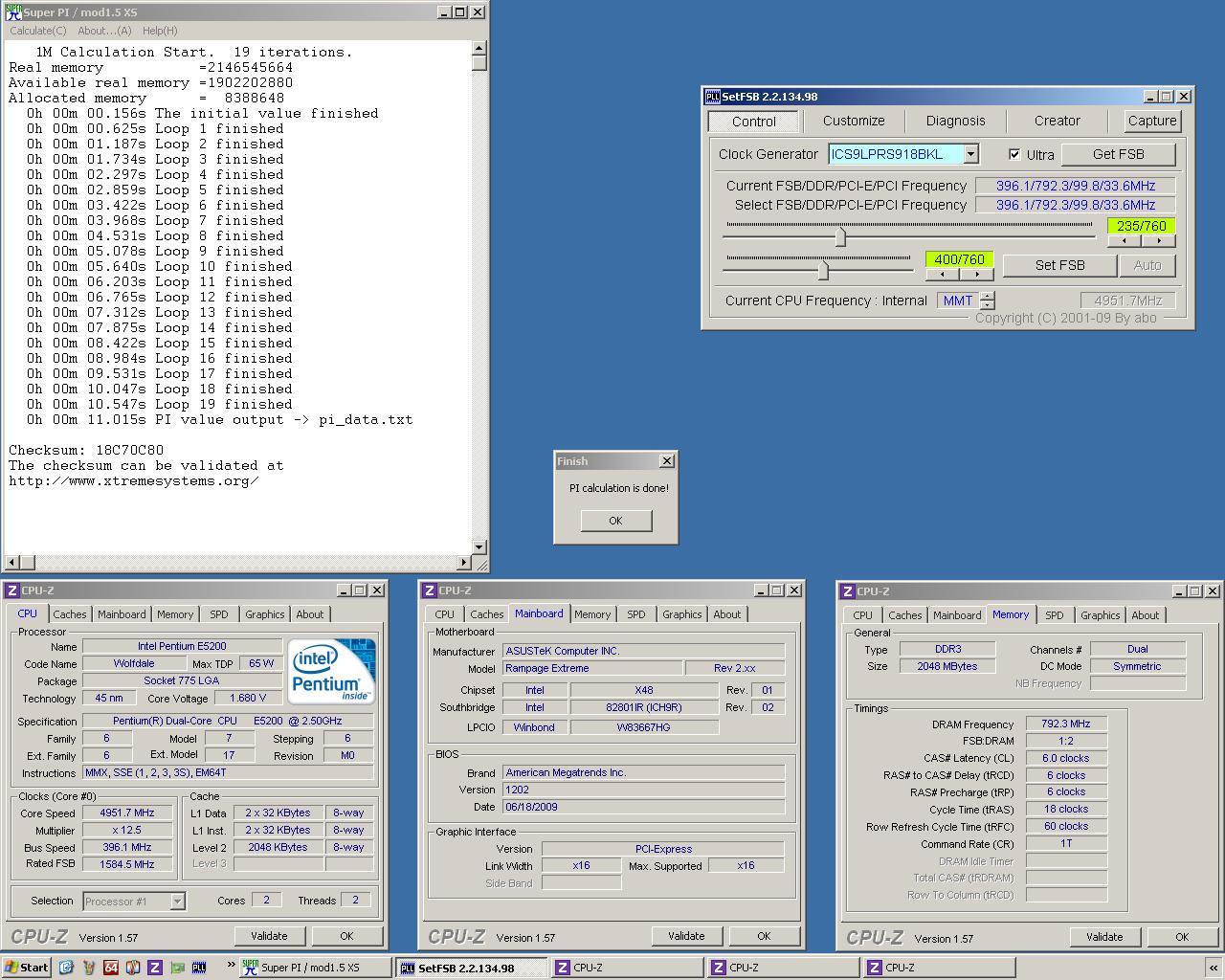Click the lower slider thumb at 400/760
1225x980 pixels.
click(822, 269)
